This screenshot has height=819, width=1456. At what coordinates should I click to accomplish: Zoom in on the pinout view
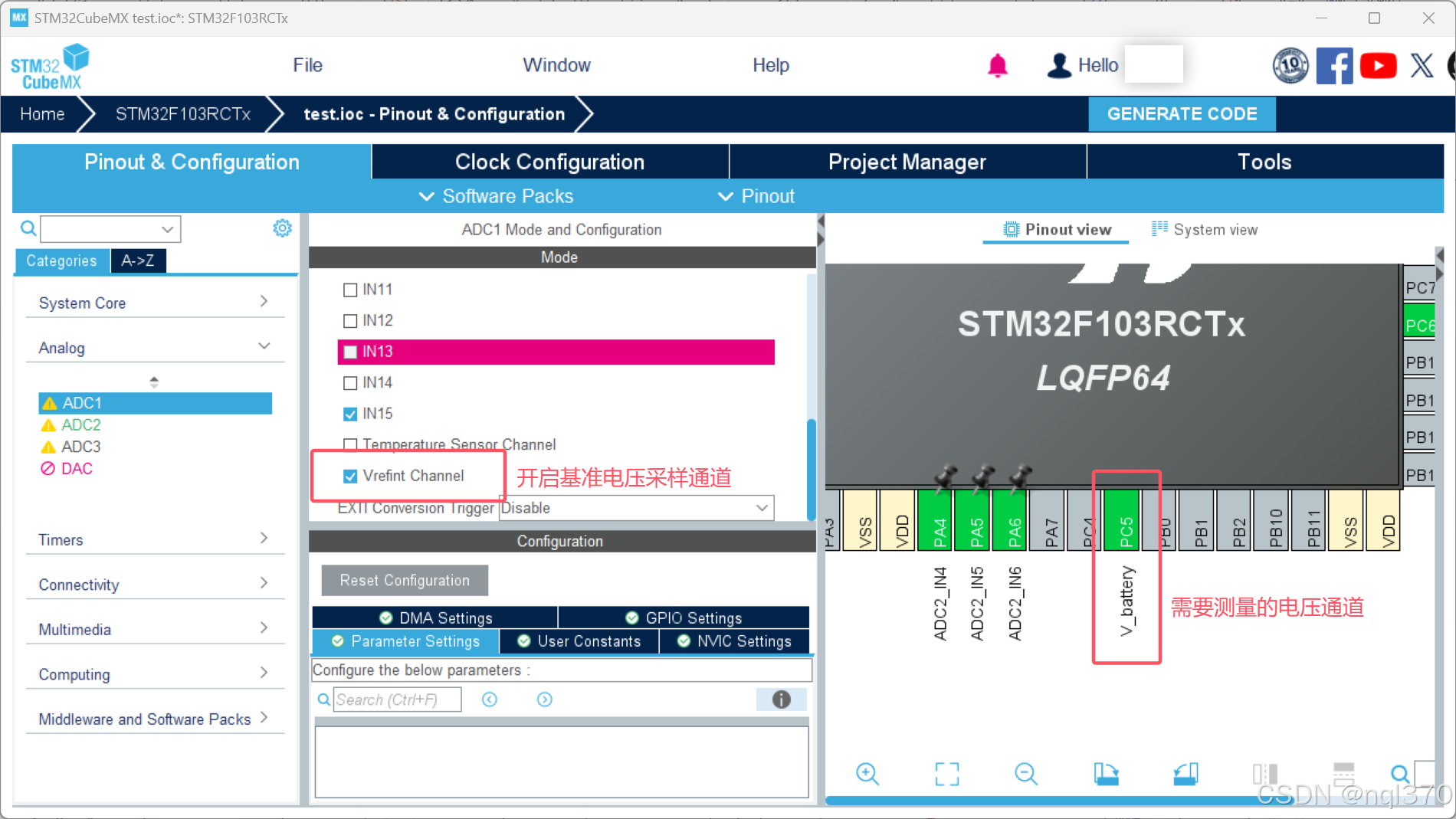[x=867, y=774]
